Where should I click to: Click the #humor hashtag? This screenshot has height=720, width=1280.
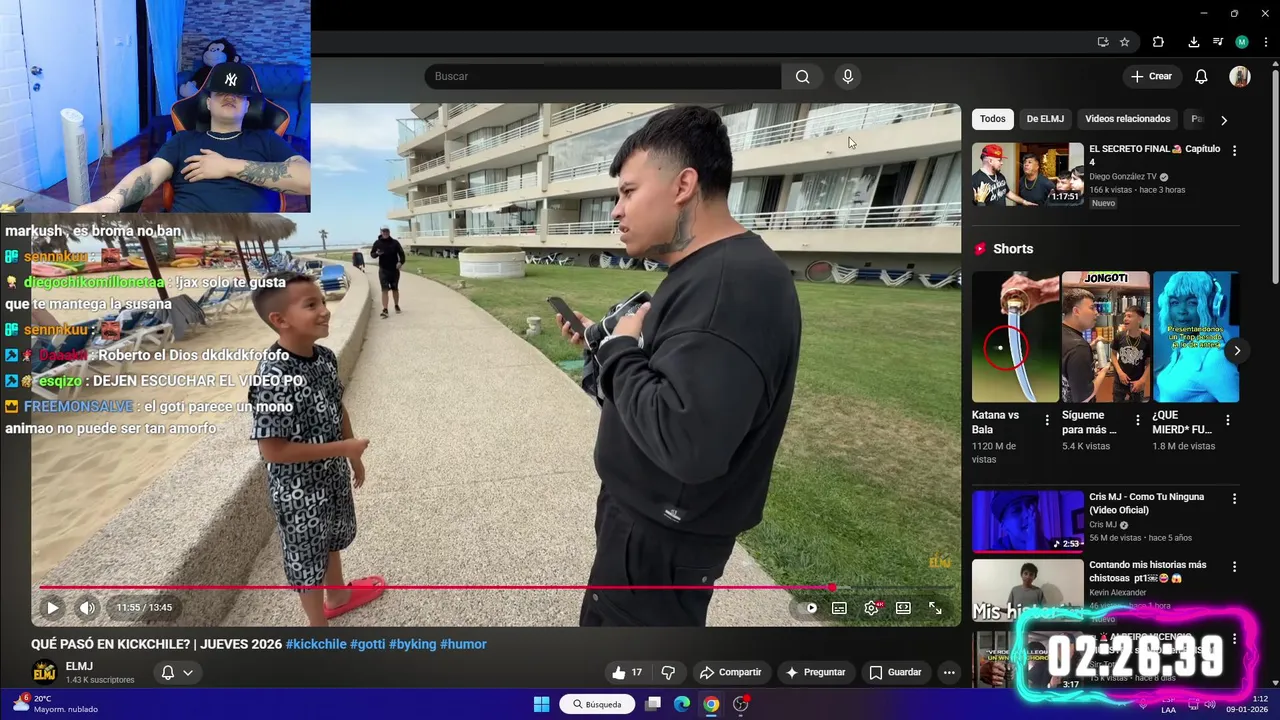tap(463, 644)
